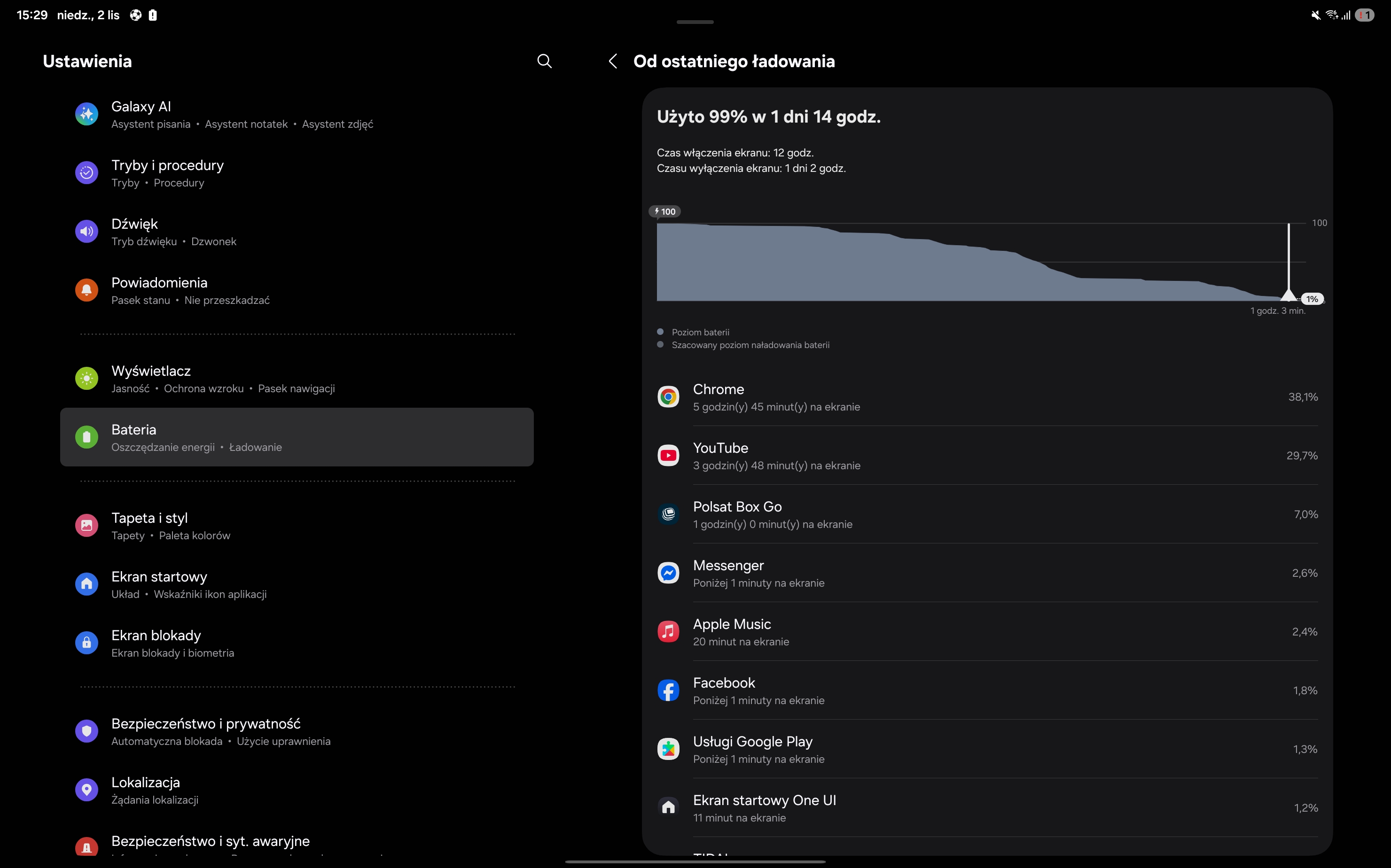Tap the split-screen drag handle at top
The height and width of the screenshot is (868, 1391).
pyautogui.click(x=695, y=22)
